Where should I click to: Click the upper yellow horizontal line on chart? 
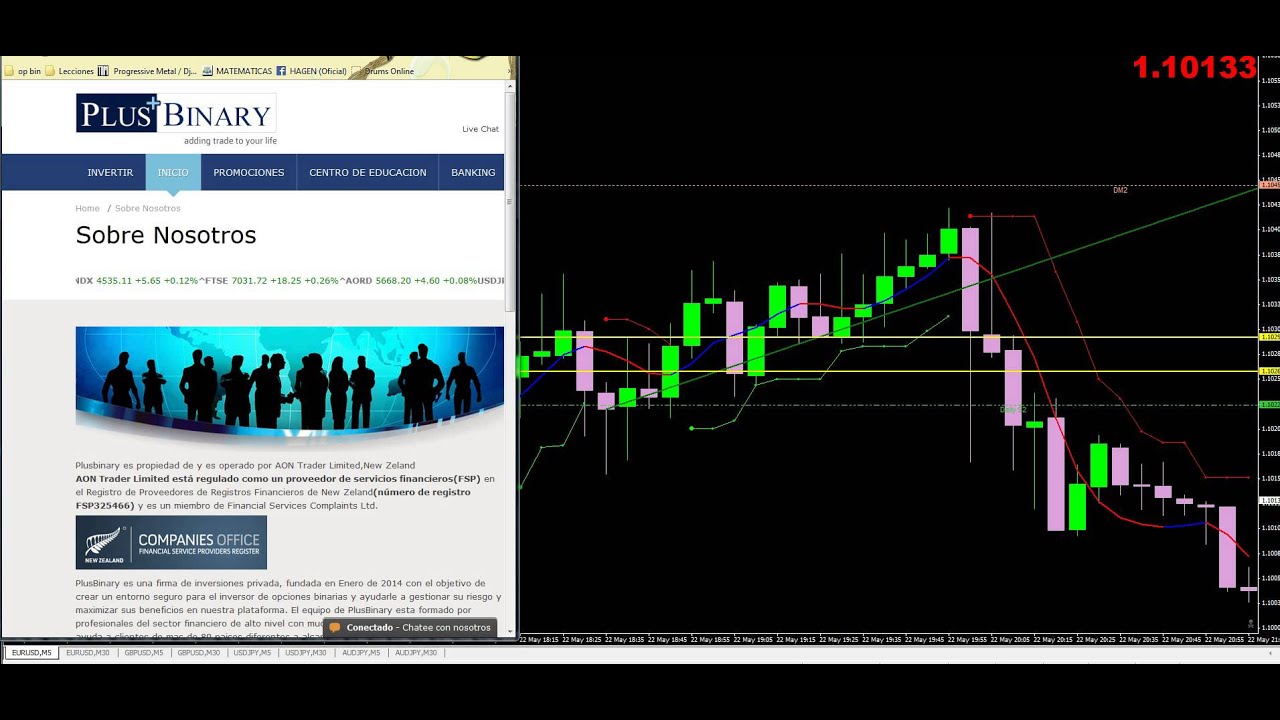point(888,337)
